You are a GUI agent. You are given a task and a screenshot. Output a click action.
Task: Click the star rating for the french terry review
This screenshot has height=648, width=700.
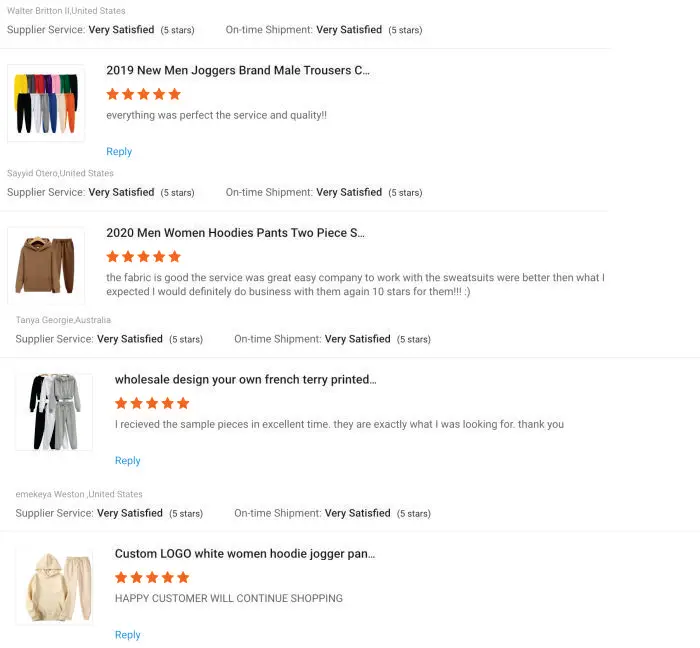pyautogui.click(x=152, y=404)
